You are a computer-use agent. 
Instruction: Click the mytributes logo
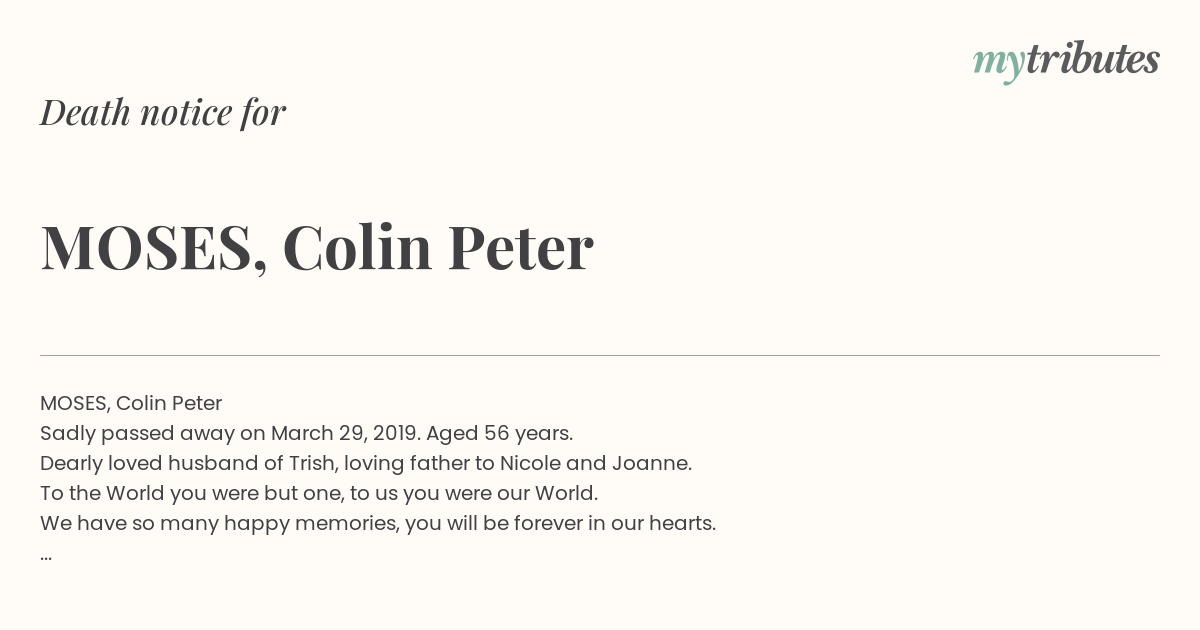[1066, 62]
